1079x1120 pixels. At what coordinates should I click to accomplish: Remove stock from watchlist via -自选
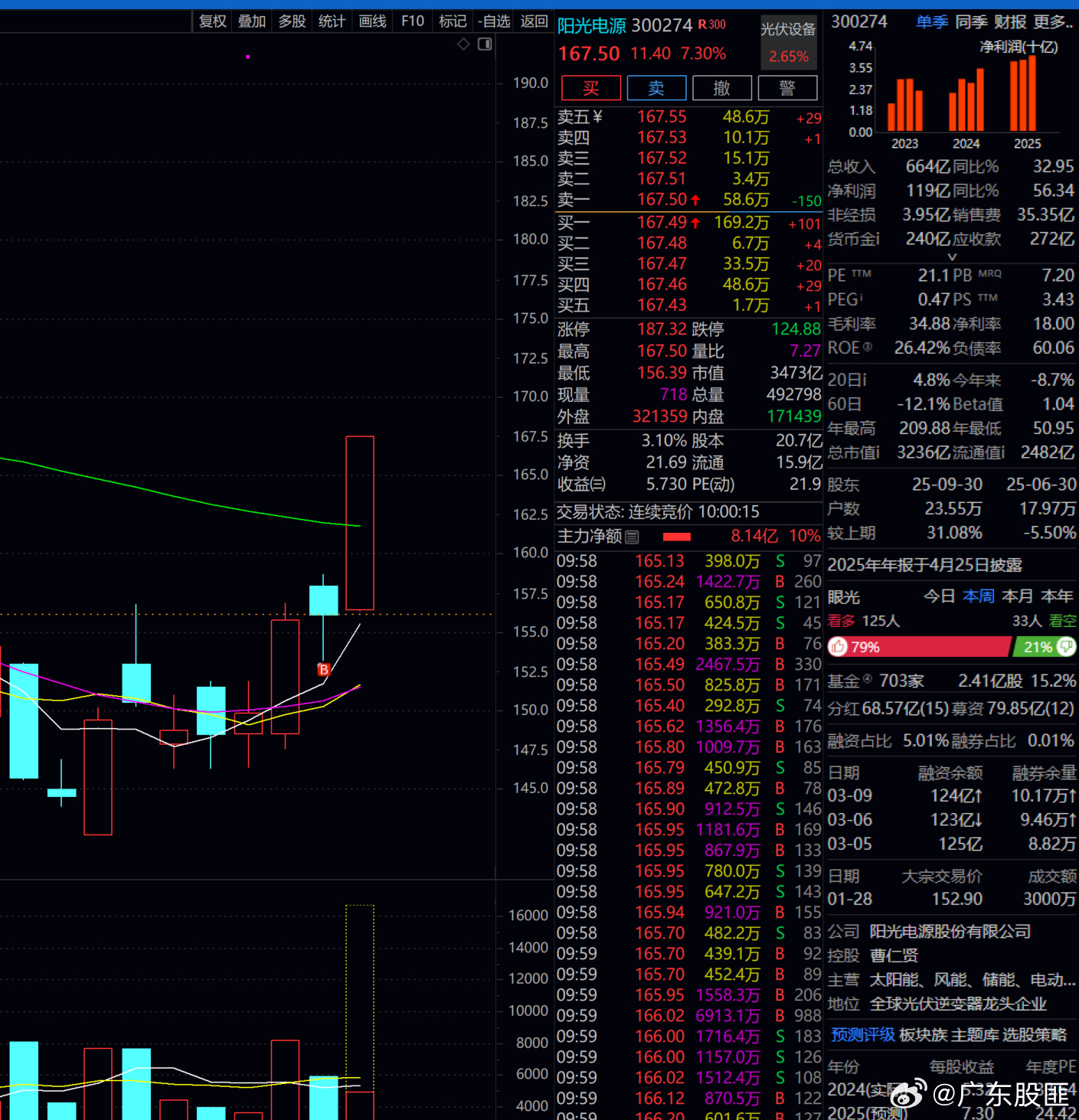[494, 21]
